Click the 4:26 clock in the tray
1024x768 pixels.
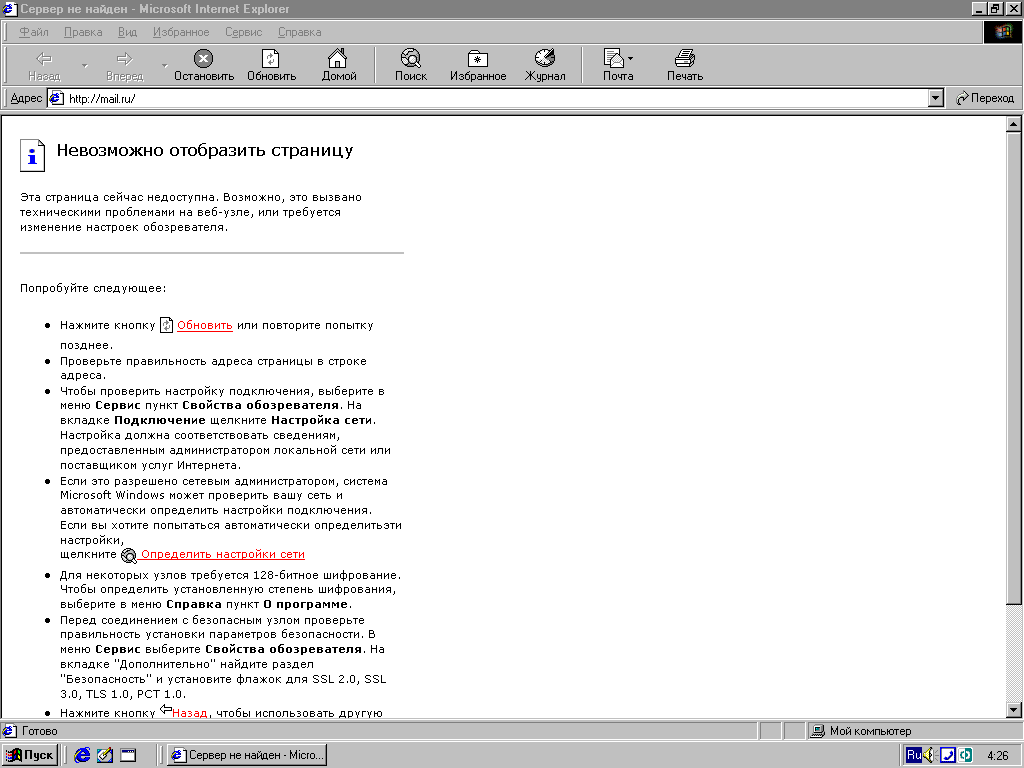tap(997, 756)
